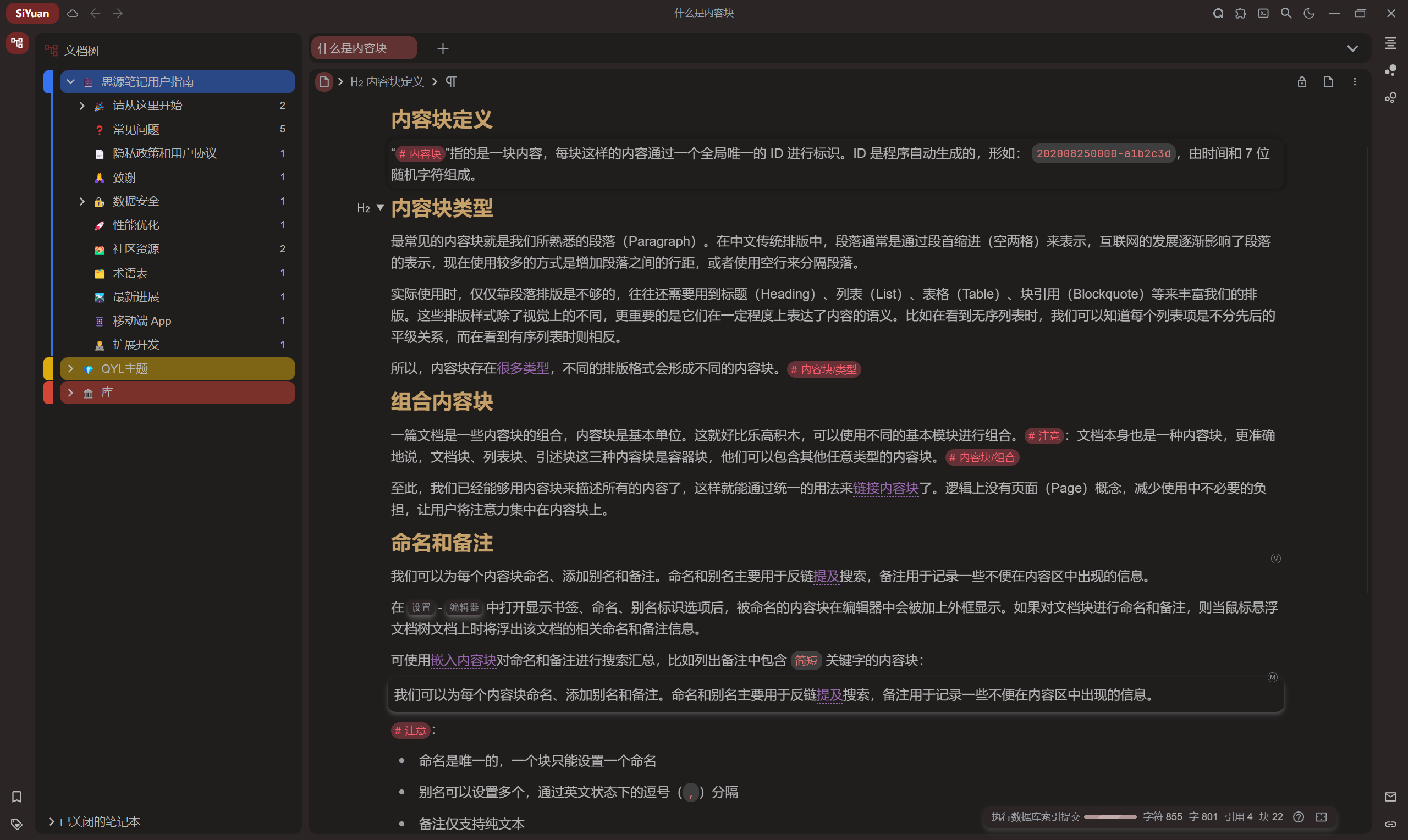The height and width of the screenshot is (840, 1408).
Task: Open the tag panel icon at bottom left
Action: pyautogui.click(x=16, y=824)
